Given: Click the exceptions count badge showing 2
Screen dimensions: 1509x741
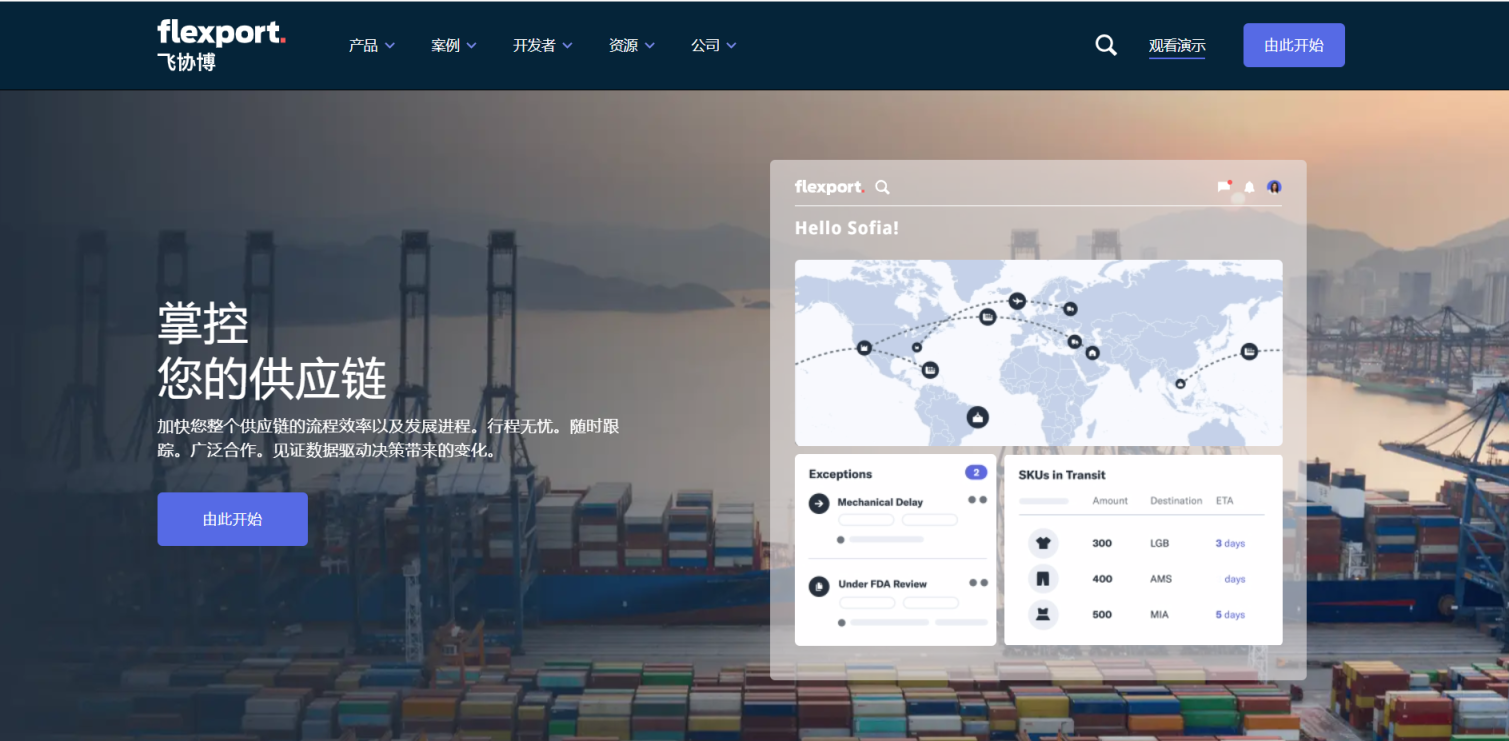Looking at the screenshot, I should point(975,472).
